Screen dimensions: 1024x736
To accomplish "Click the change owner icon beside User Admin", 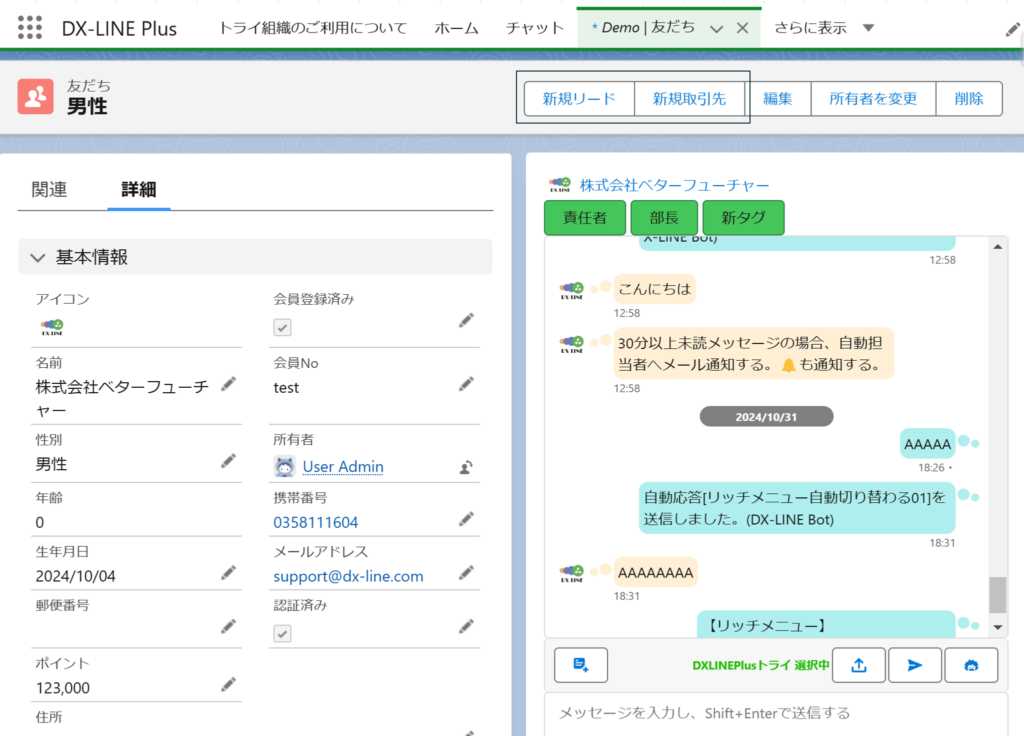I will 465,466.
